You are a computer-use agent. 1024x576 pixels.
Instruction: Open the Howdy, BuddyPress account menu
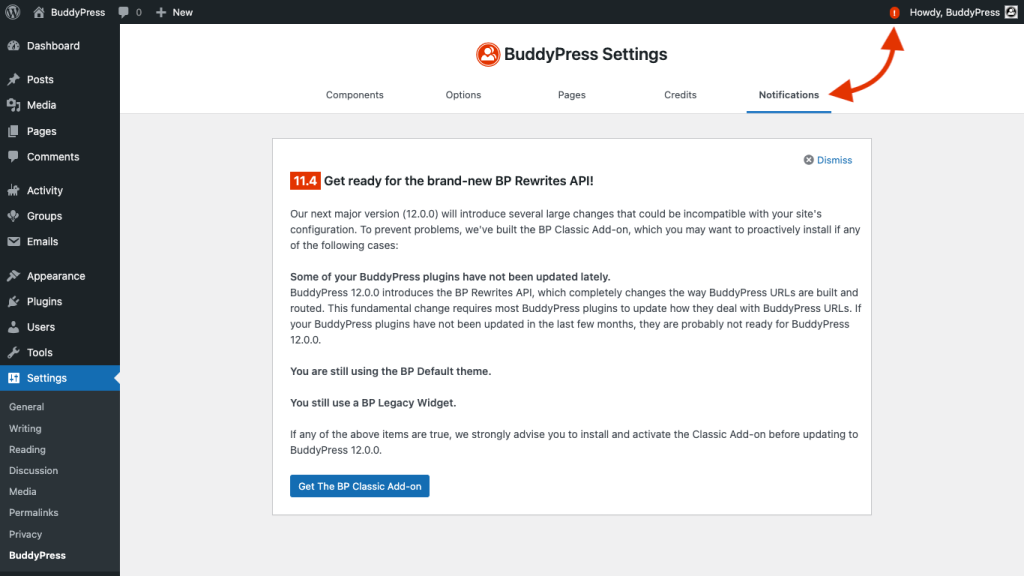[954, 12]
